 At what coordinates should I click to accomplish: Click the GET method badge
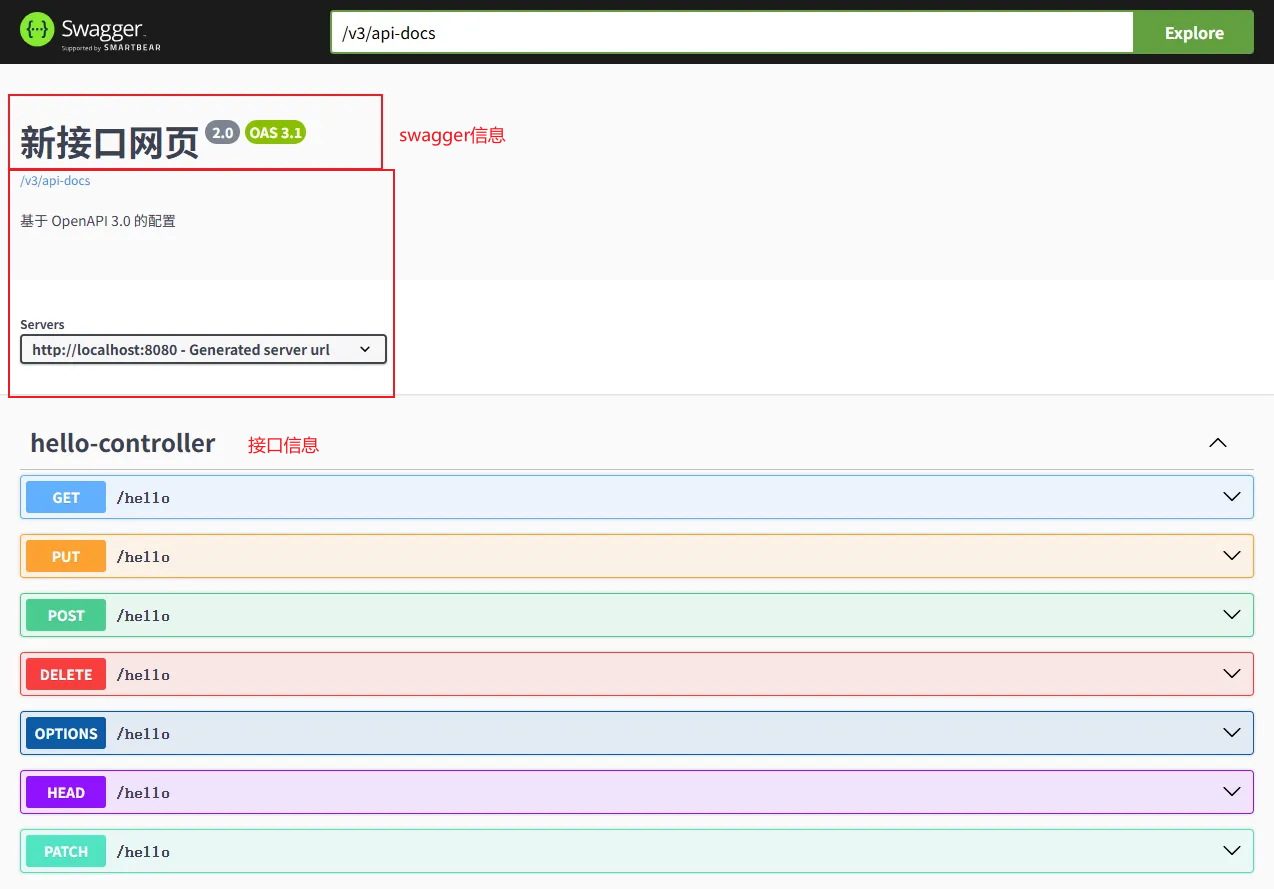[x=66, y=497]
